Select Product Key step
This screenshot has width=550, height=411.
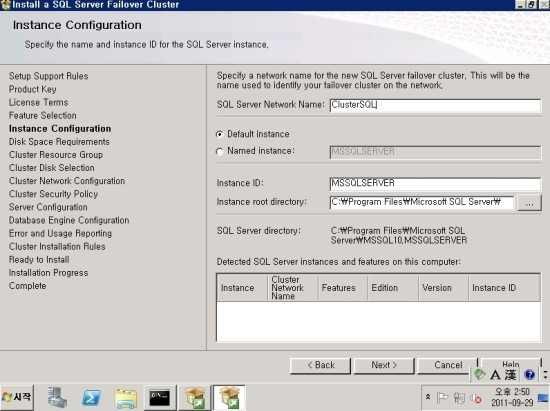[x=33, y=89]
